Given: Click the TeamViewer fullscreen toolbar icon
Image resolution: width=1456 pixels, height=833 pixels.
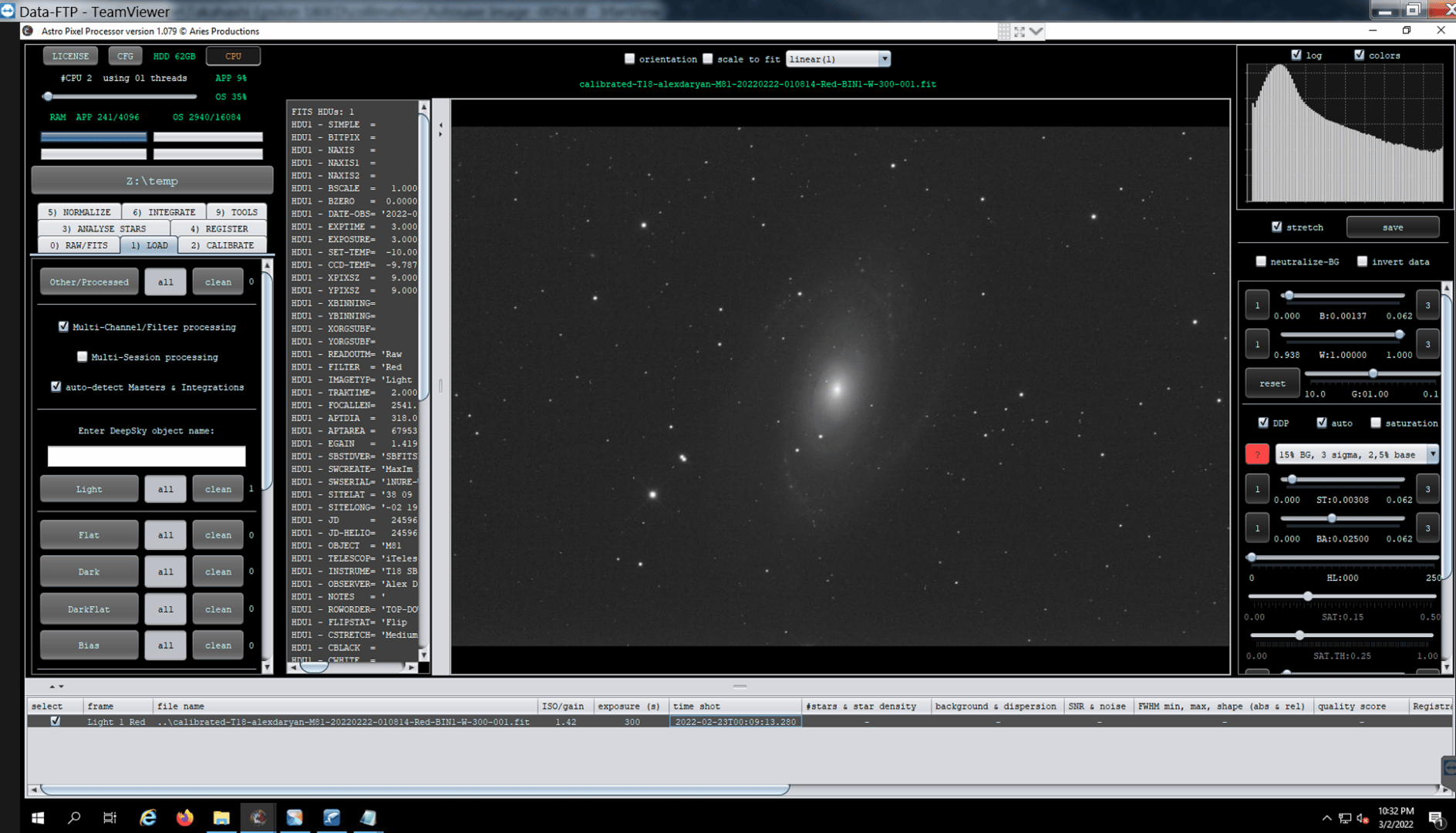Looking at the screenshot, I should click(x=1020, y=32).
